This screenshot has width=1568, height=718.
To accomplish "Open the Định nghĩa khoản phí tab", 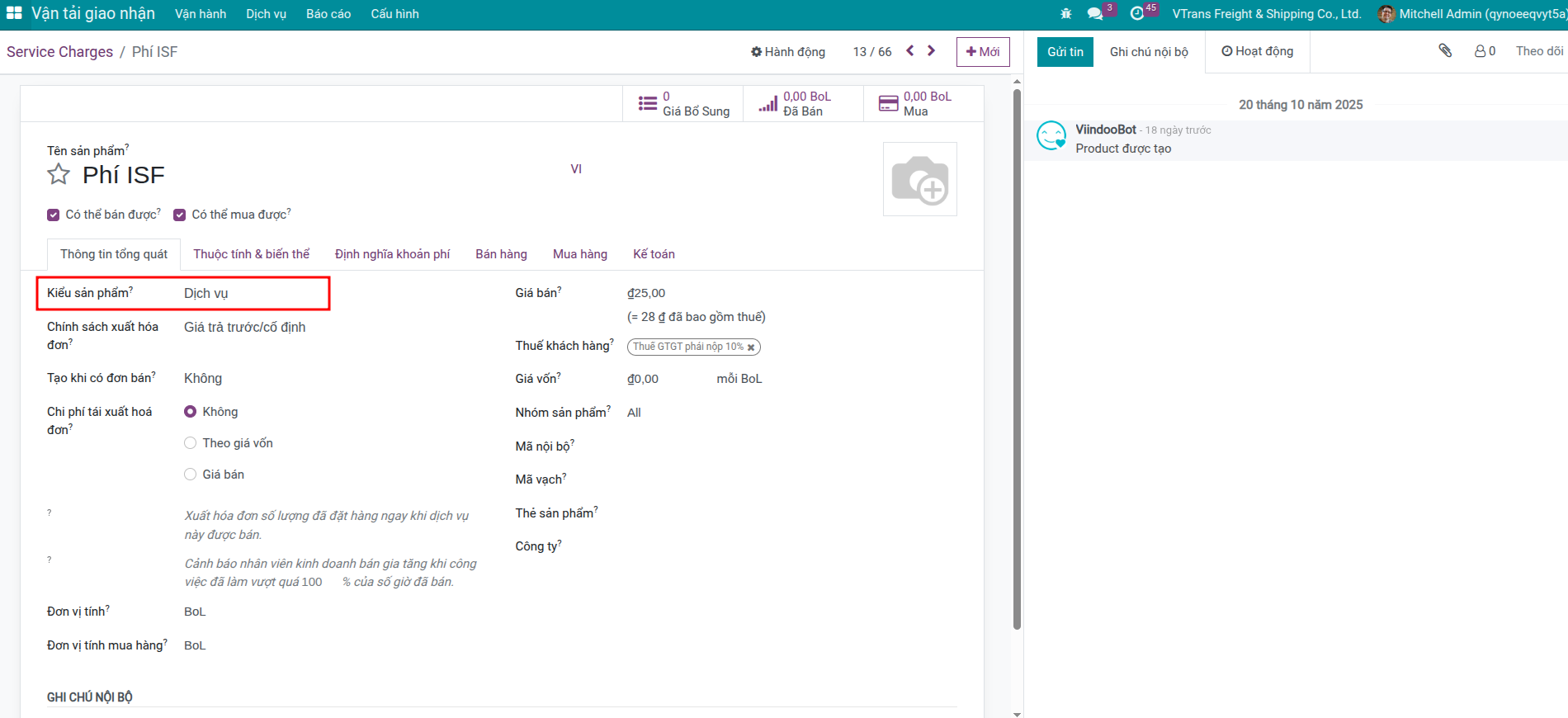I will [392, 254].
